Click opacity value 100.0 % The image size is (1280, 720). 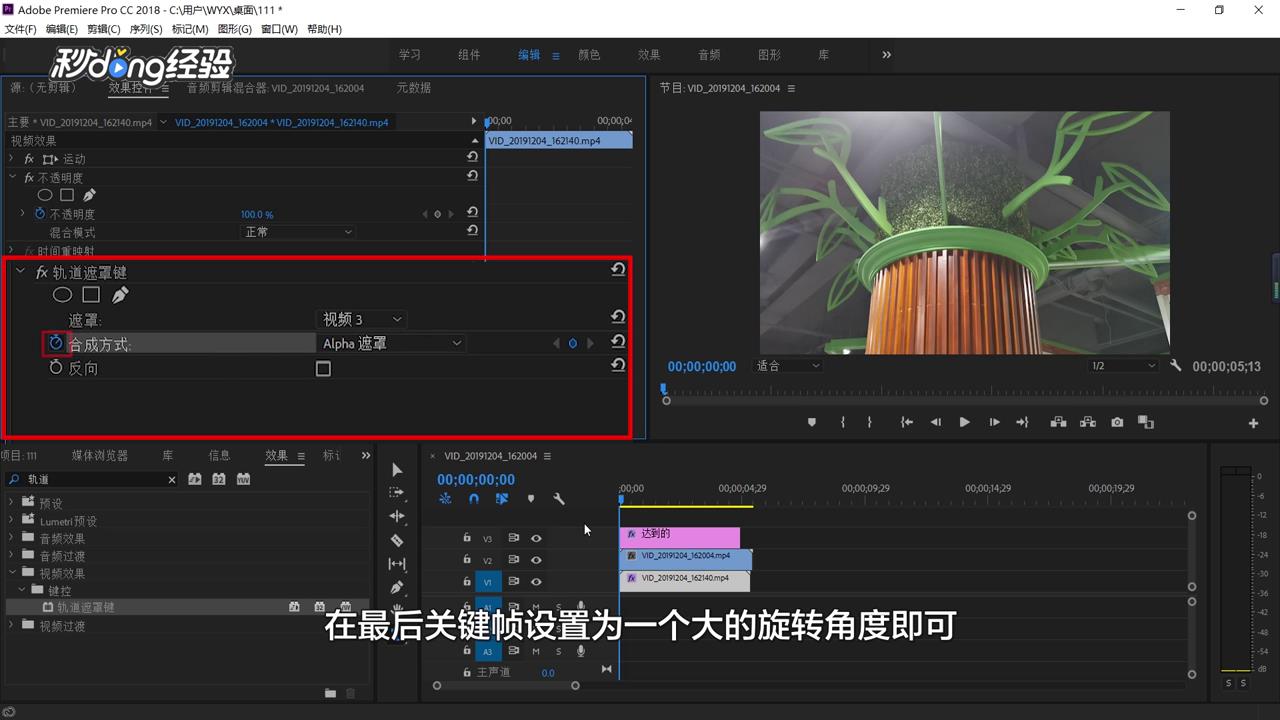(257, 214)
